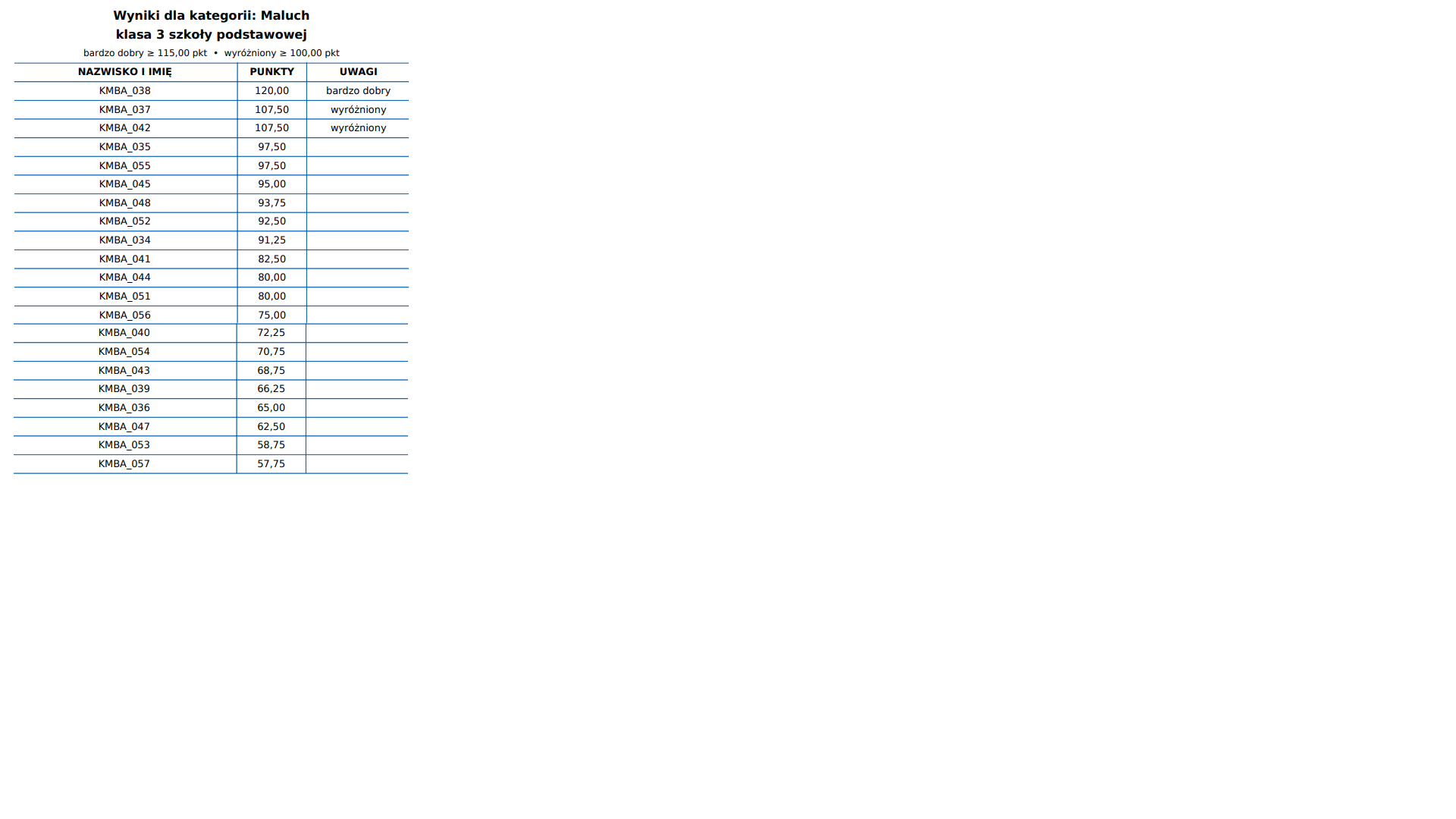Select the row name KMBA_034
This screenshot has width=1456, height=819.
125,240
